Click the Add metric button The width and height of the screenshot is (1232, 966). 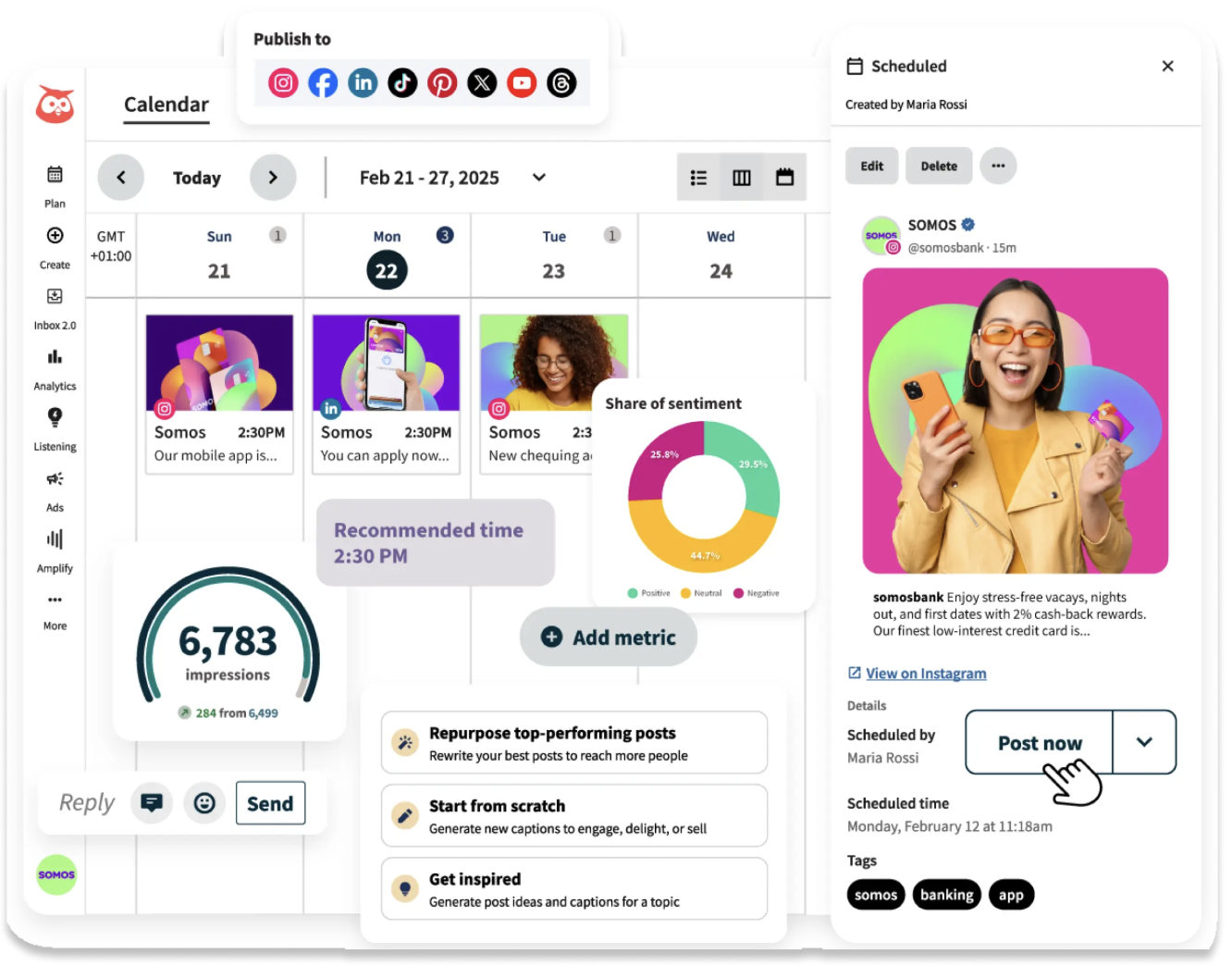[609, 638]
